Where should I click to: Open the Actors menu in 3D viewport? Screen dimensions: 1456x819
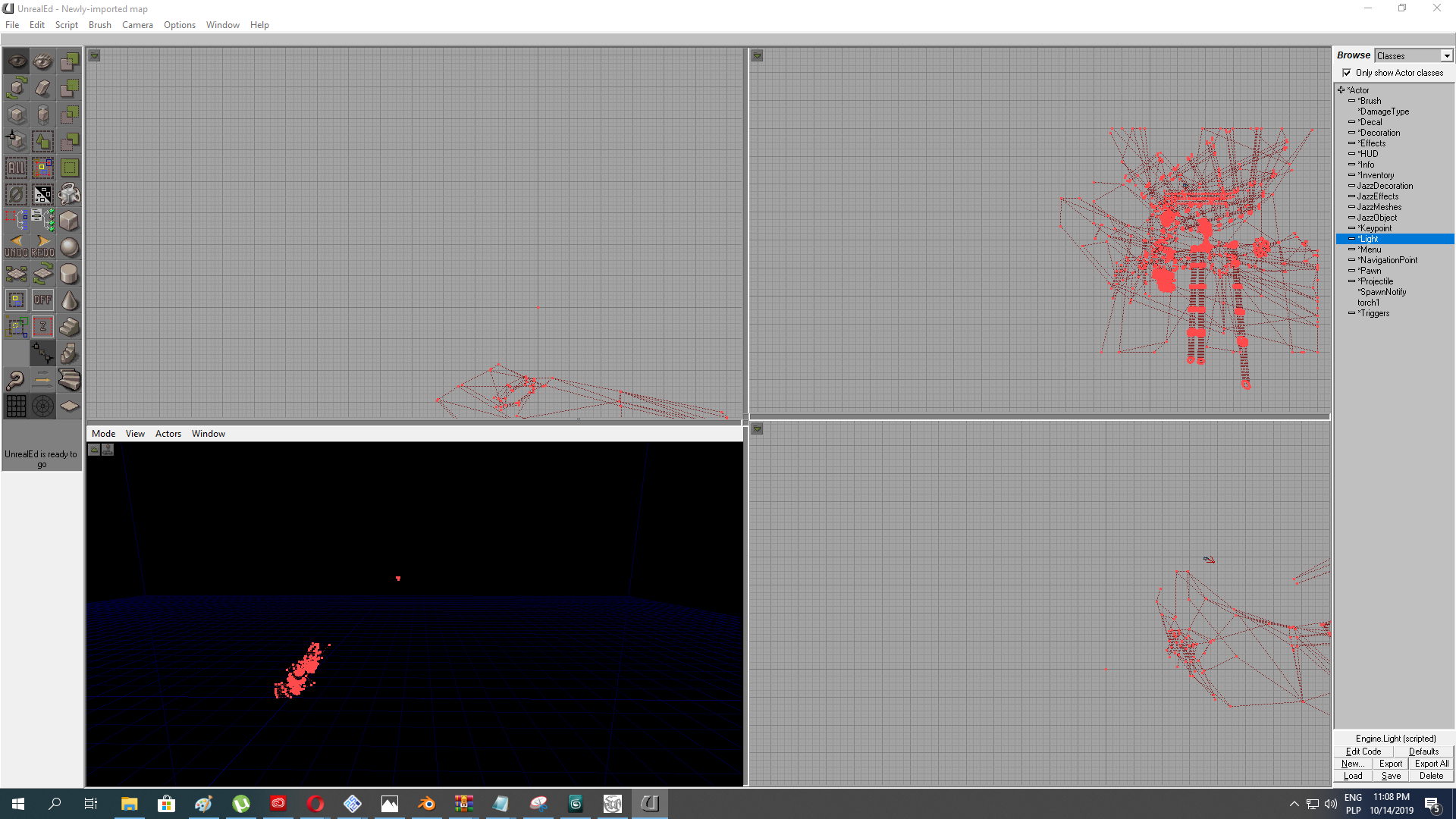[x=168, y=434]
